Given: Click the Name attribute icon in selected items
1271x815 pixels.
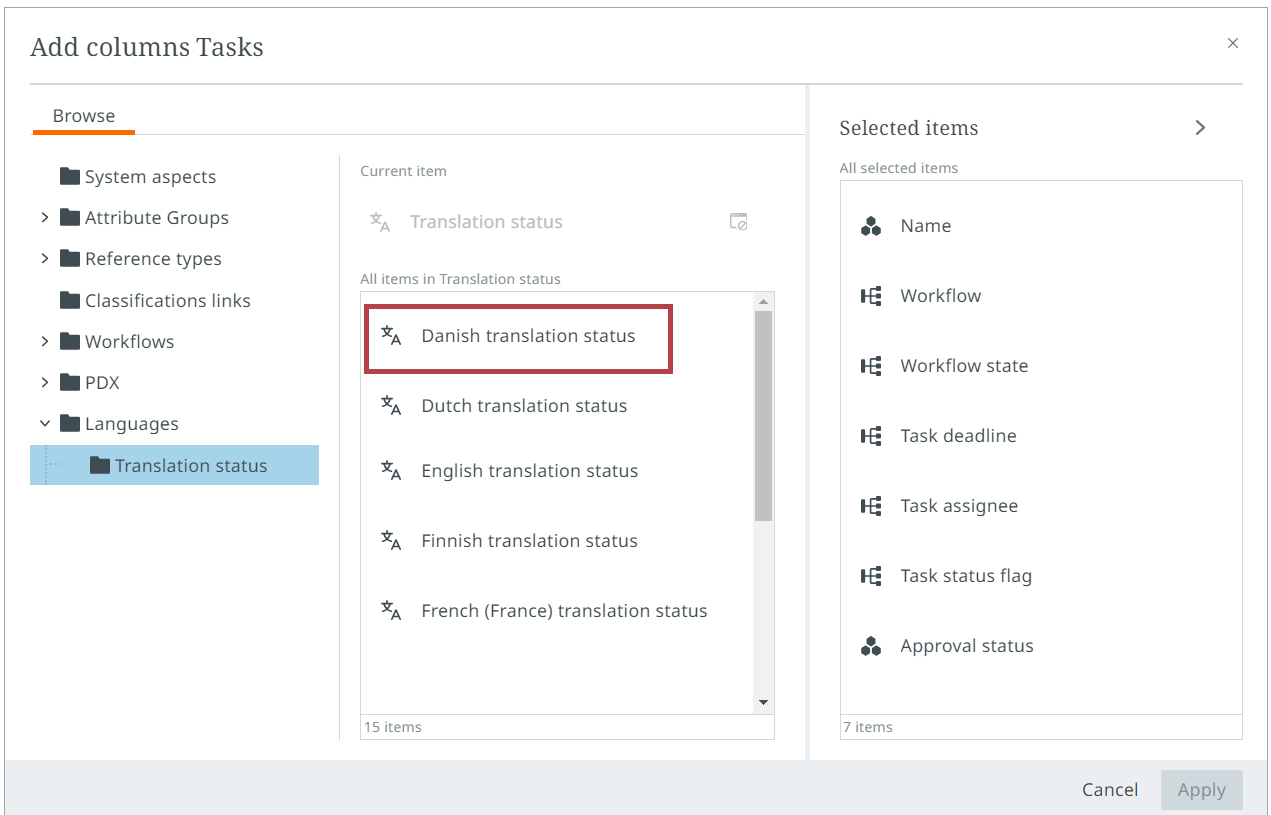Looking at the screenshot, I should click(x=871, y=227).
